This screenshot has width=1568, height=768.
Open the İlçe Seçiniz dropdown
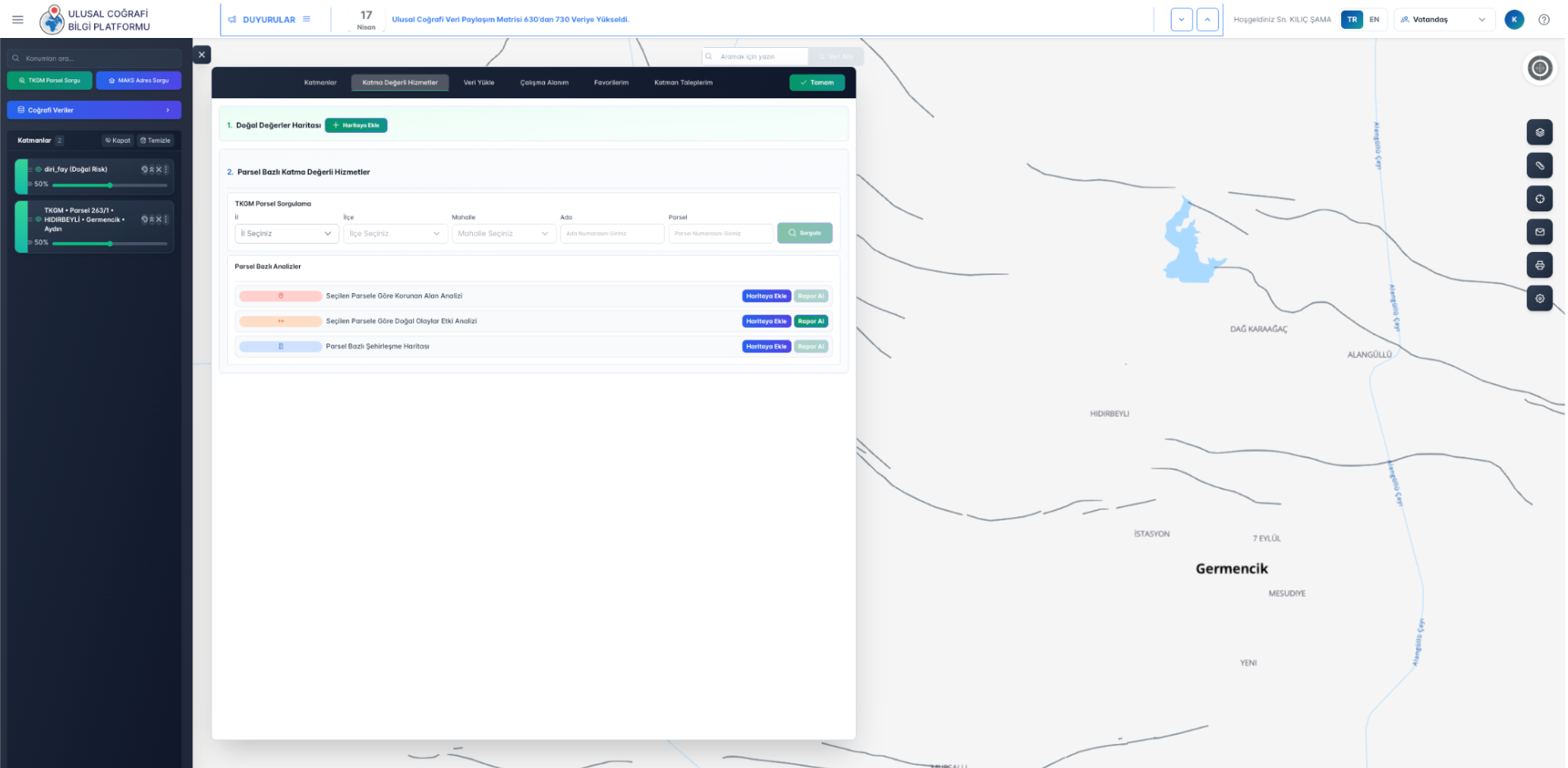point(396,234)
